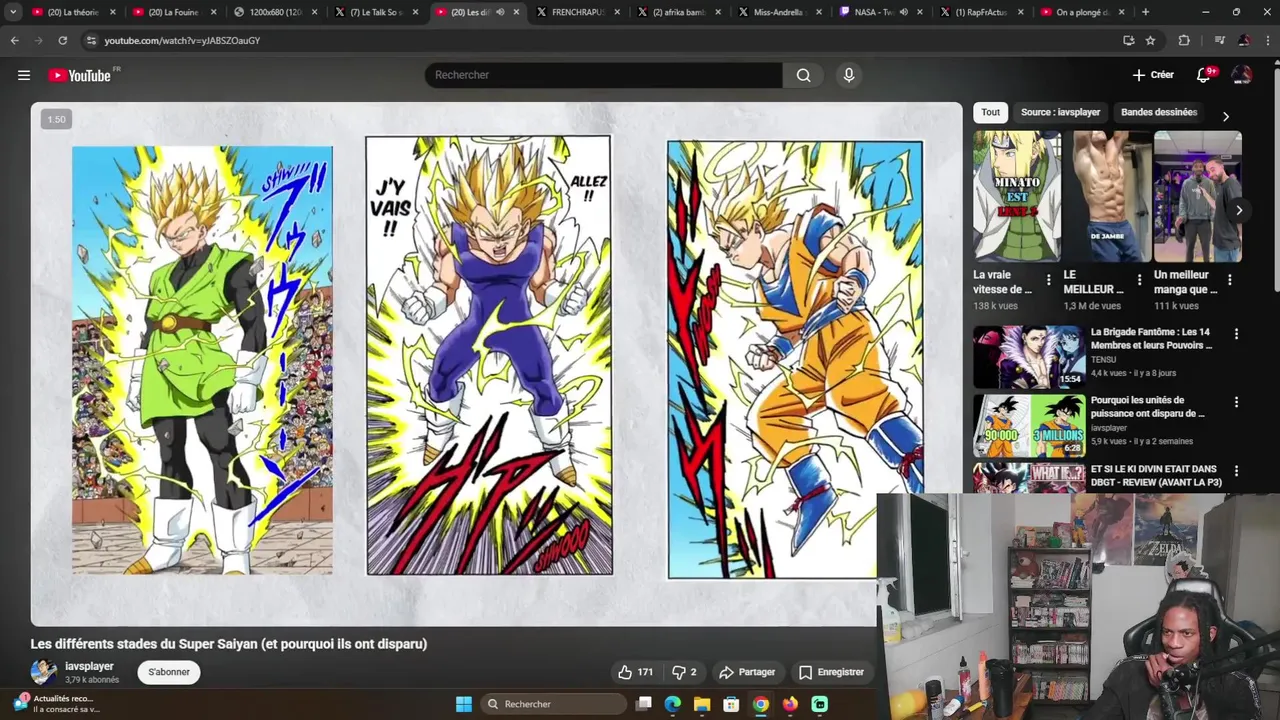The width and height of the screenshot is (1280, 720).
Task: Open menu for La Brigade Fantôme video
Action: (x=1236, y=334)
